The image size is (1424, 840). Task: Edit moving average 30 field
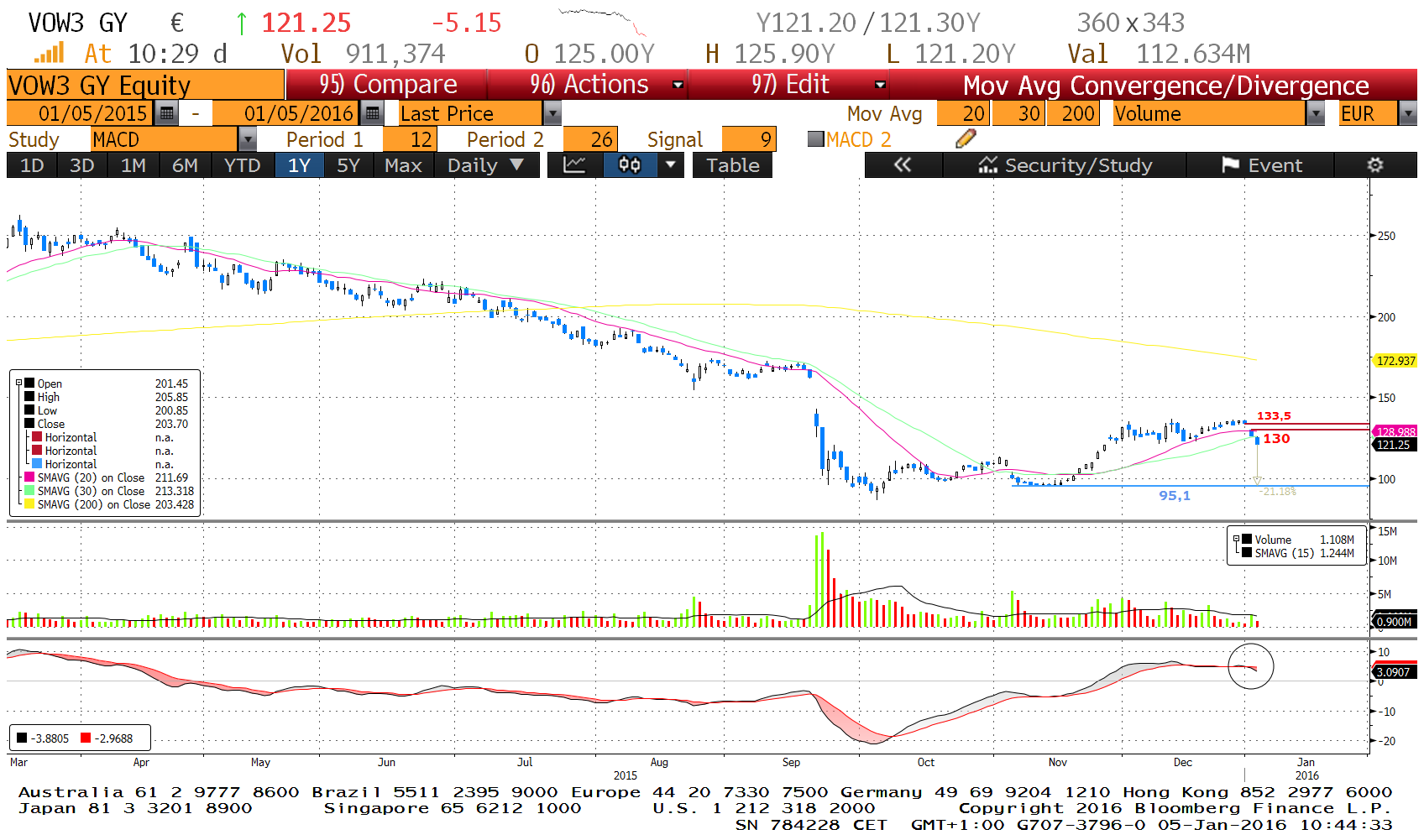(x=1018, y=113)
